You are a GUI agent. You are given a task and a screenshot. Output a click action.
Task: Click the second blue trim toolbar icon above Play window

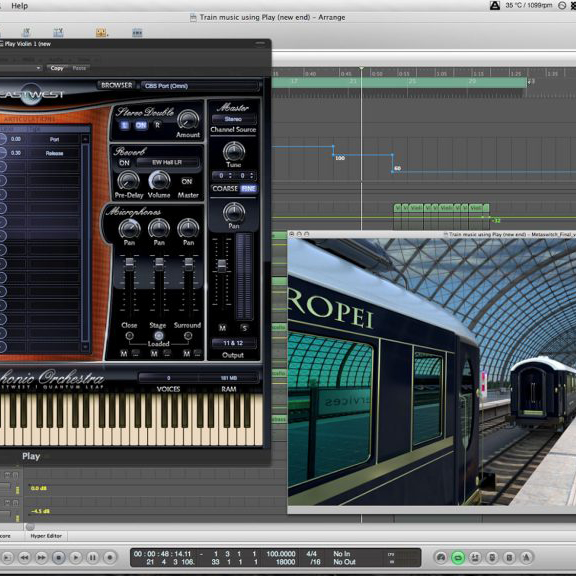[x=58, y=33]
